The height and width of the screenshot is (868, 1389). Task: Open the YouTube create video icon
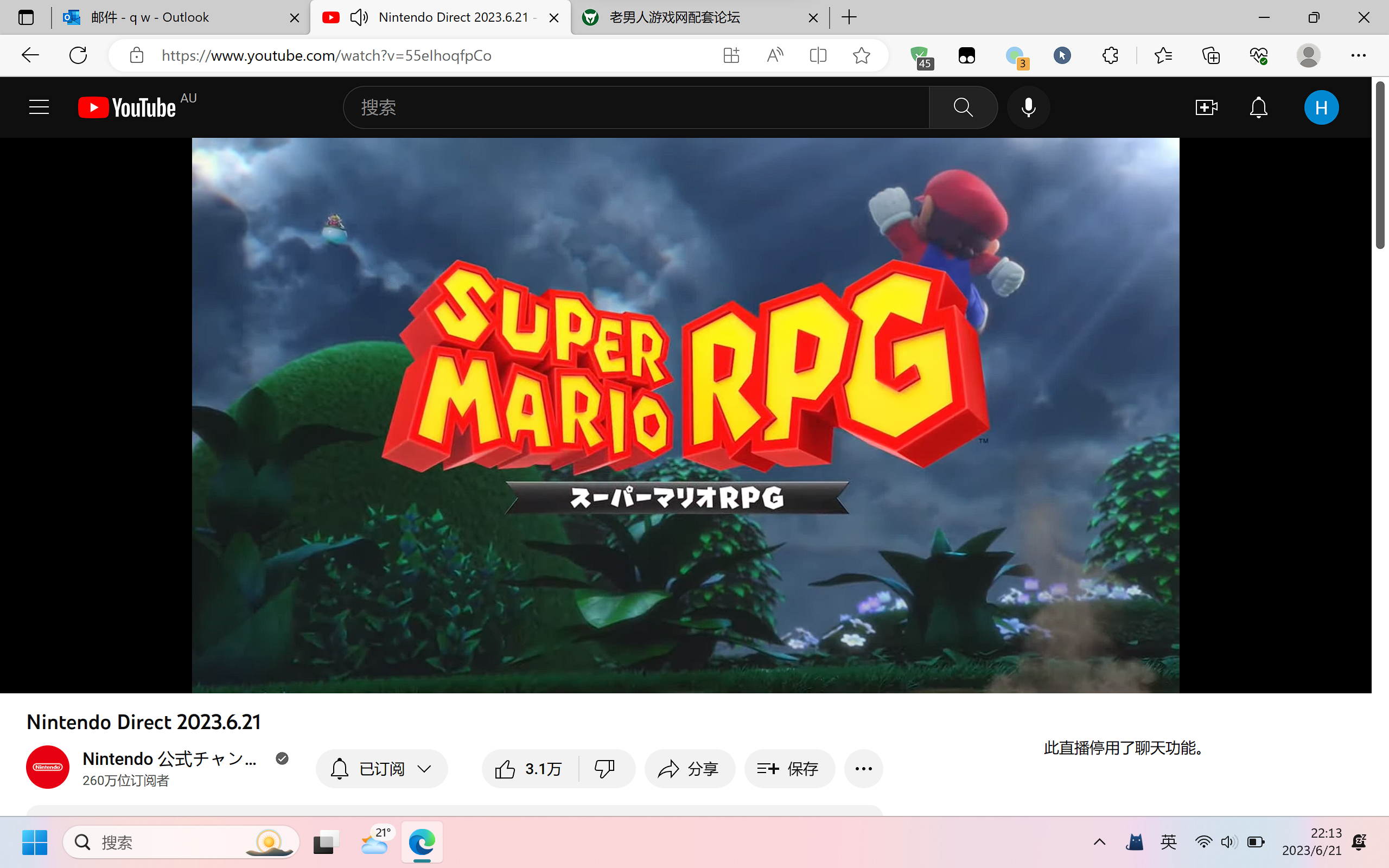point(1206,107)
